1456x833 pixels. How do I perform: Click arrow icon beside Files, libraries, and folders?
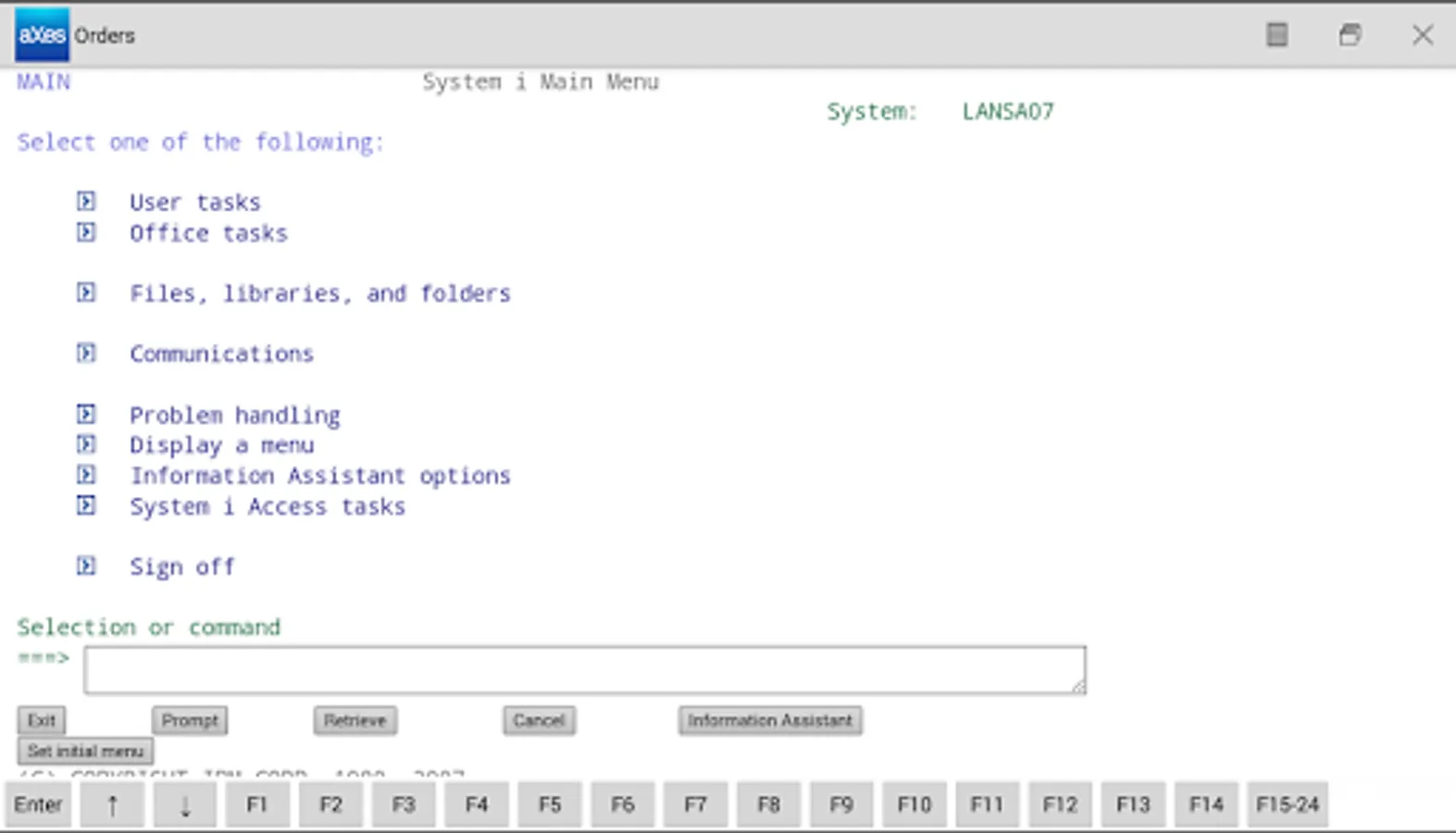coord(86,292)
